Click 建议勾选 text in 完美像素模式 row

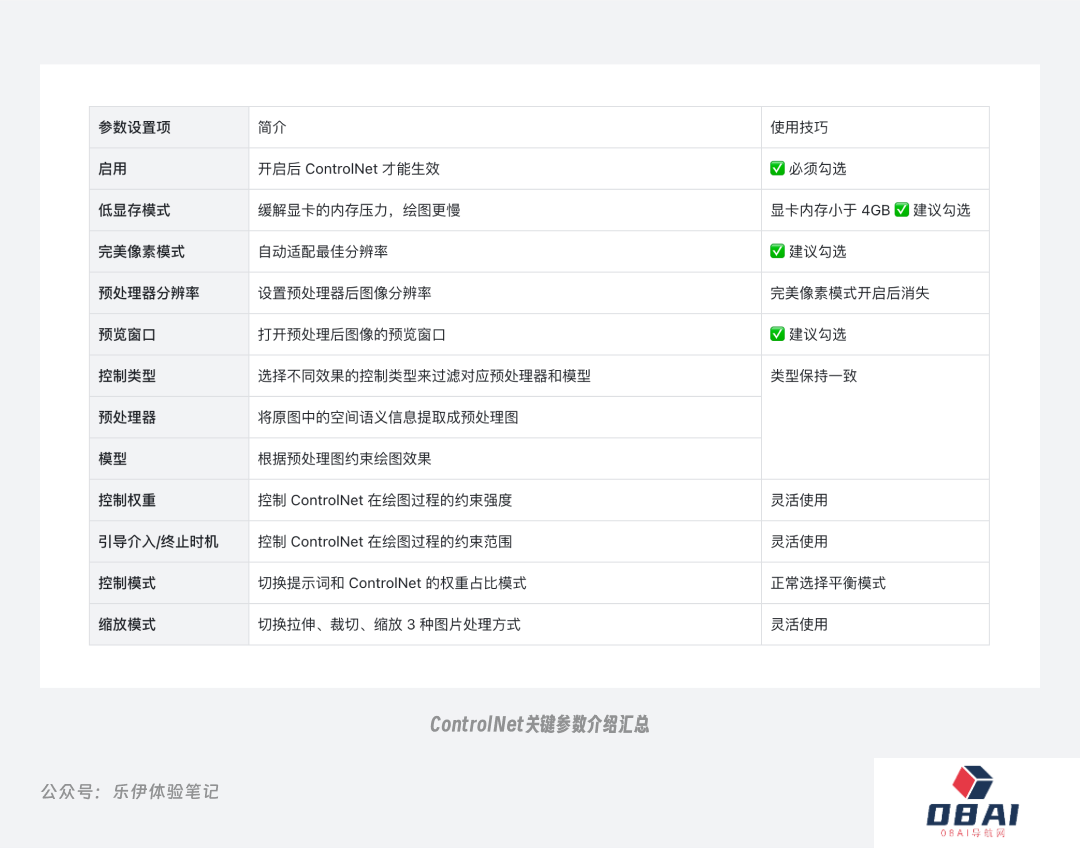(818, 251)
